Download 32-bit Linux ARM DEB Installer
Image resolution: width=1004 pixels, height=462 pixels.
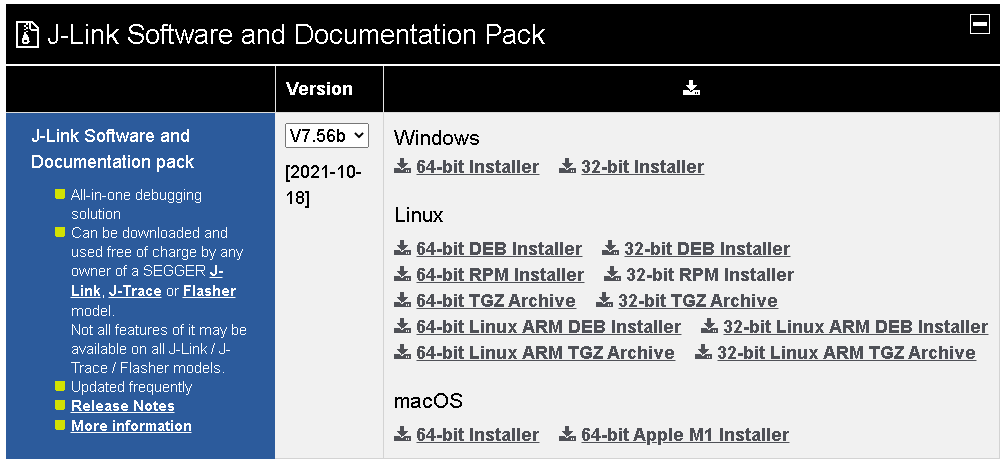[855, 327]
